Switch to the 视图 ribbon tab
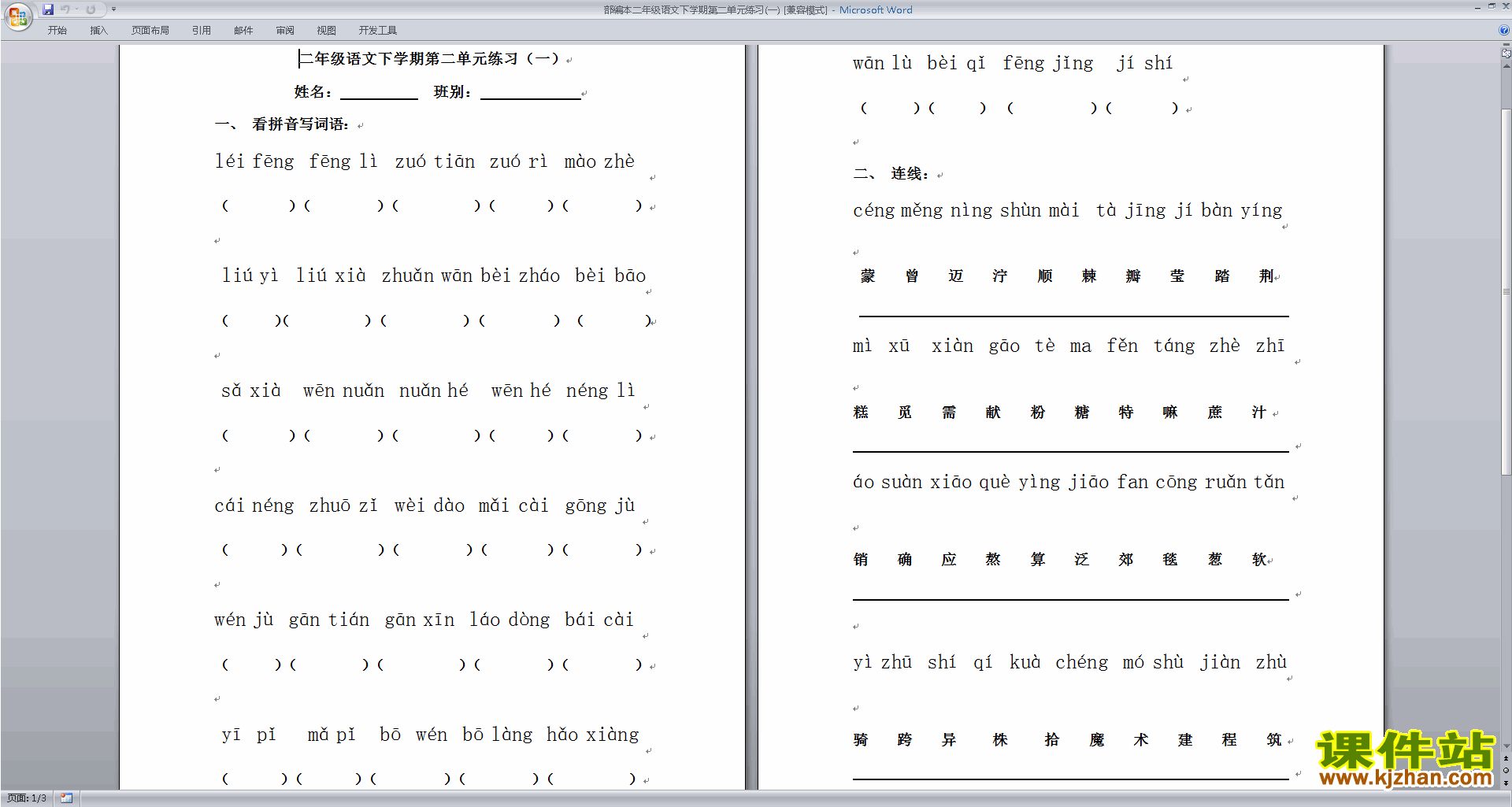Image resolution: width=1512 pixels, height=807 pixels. (327, 31)
